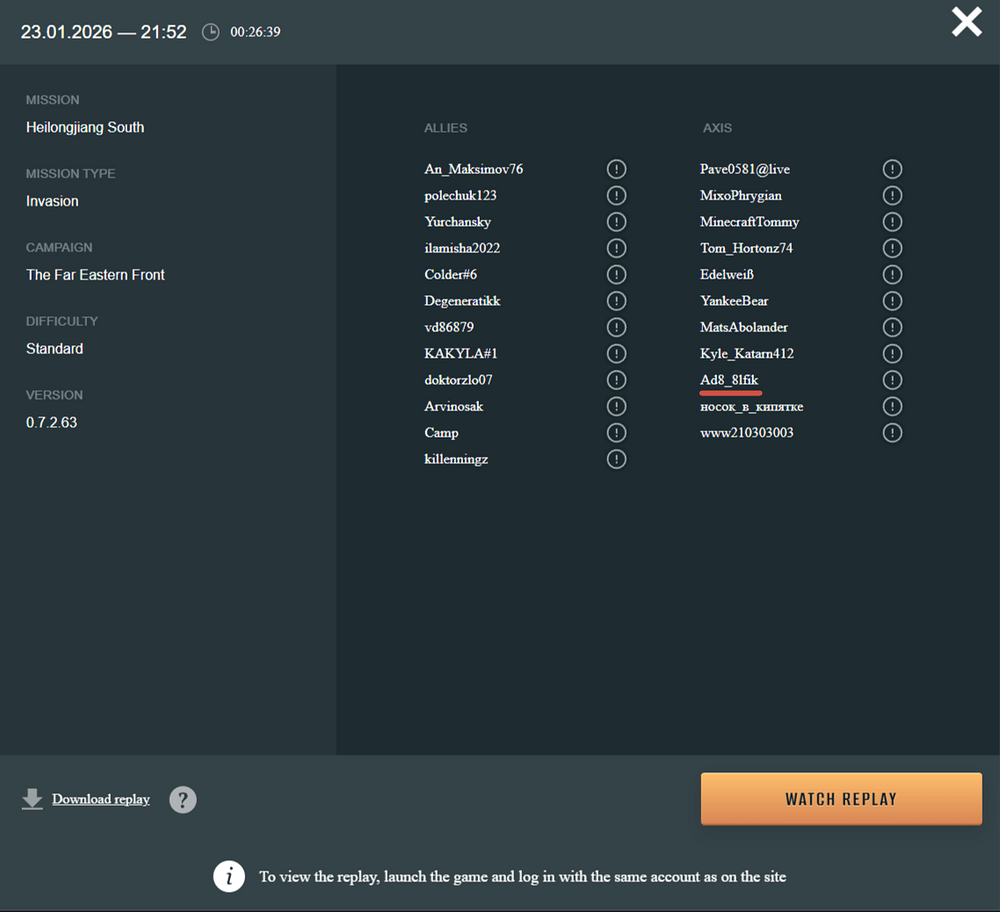This screenshot has height=912, width=1000.
Task: Click the Download replay link
Action: pos(101,799)
